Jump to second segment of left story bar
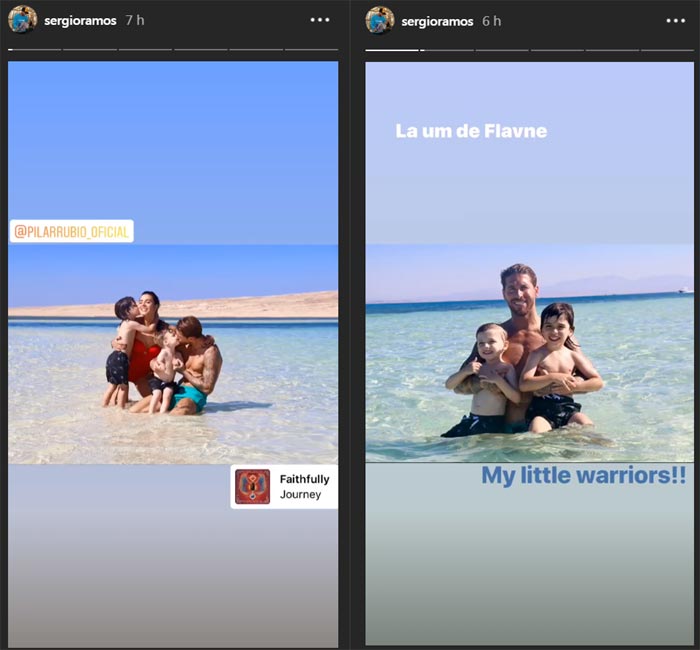The height and width of the screenshot is (650, 700). (x=90, y=50)
